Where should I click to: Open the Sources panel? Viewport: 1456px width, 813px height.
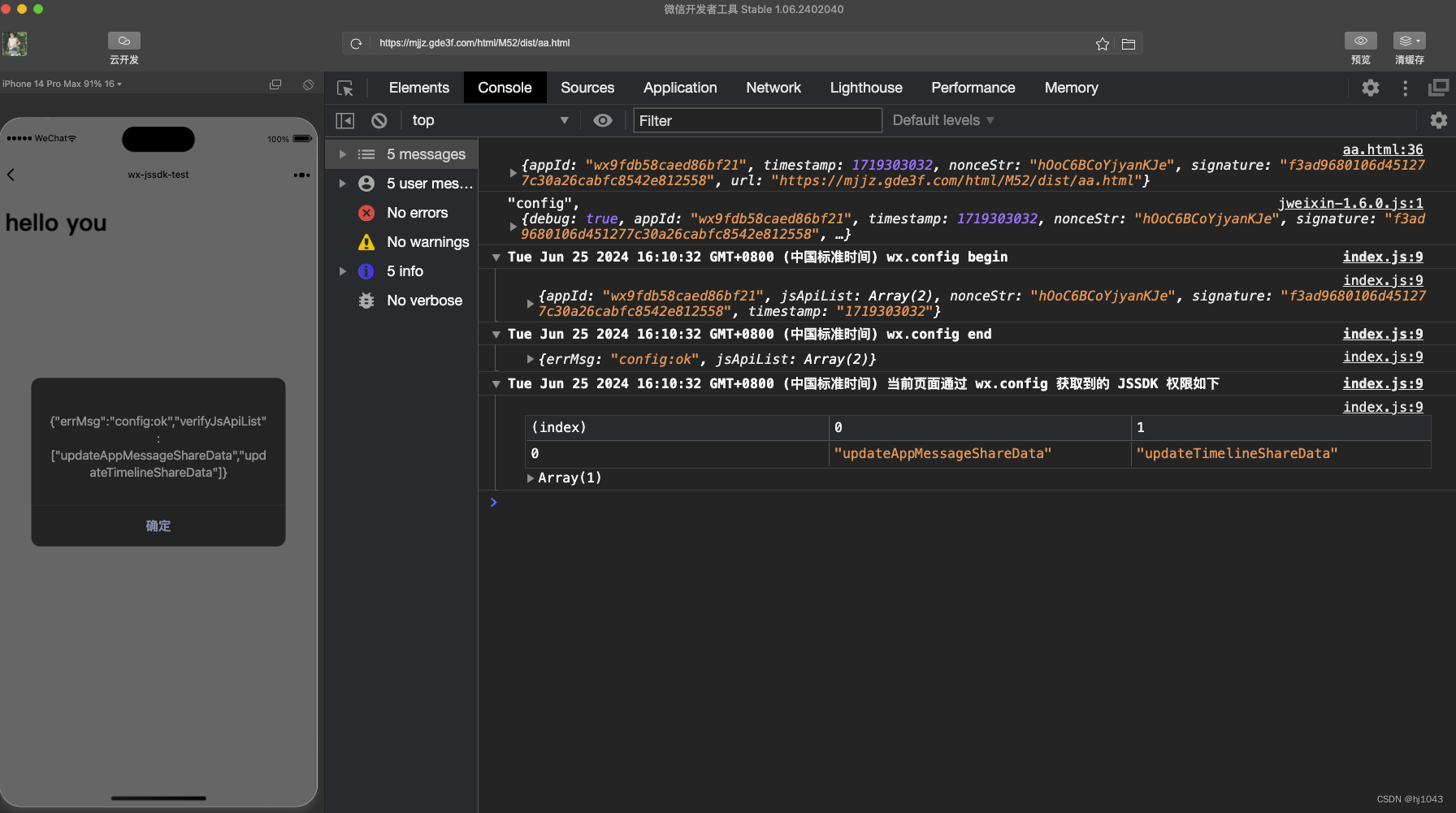pos(587,87)
